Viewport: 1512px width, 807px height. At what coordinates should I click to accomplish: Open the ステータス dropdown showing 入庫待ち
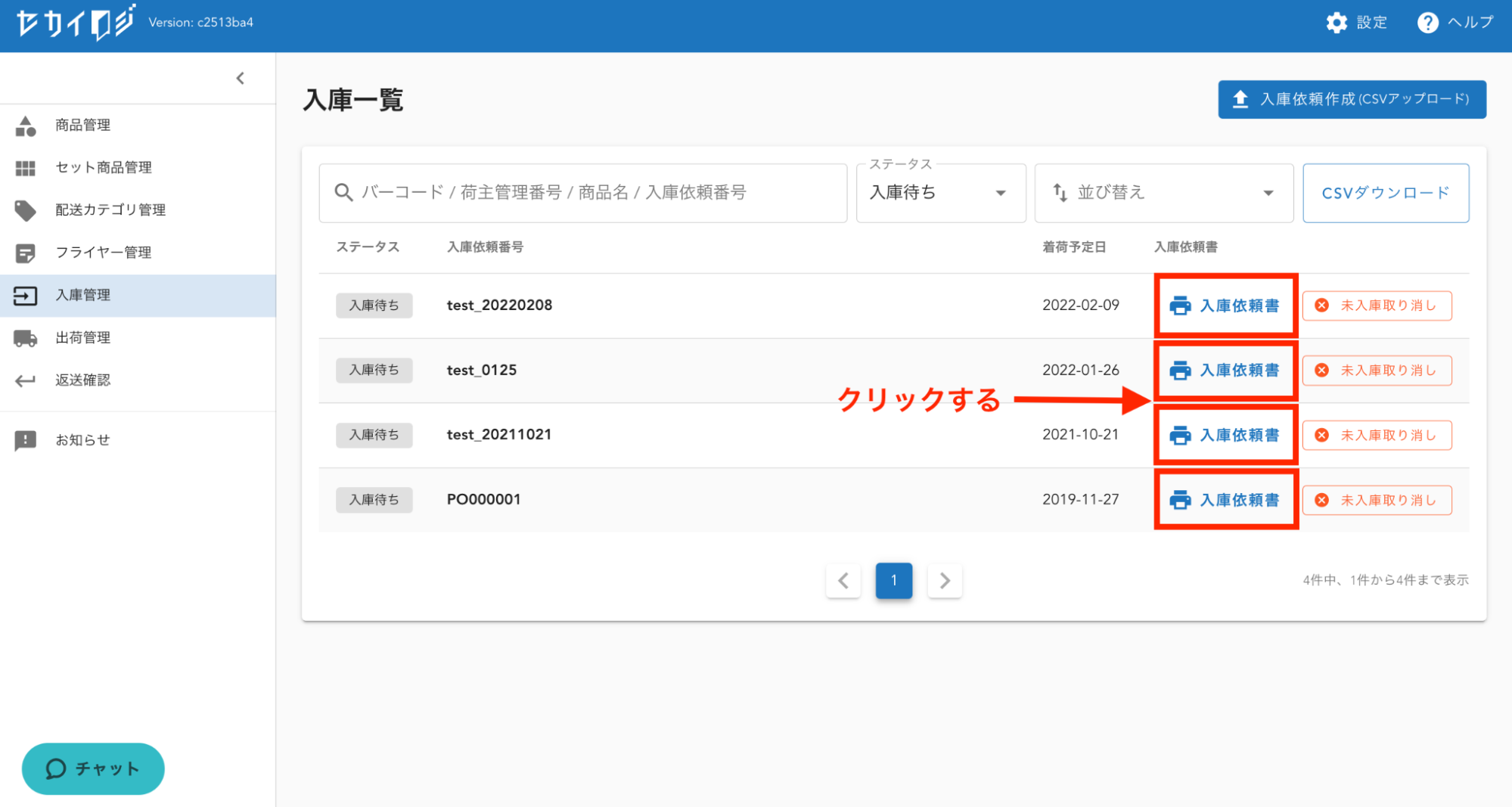coord(939,193)
